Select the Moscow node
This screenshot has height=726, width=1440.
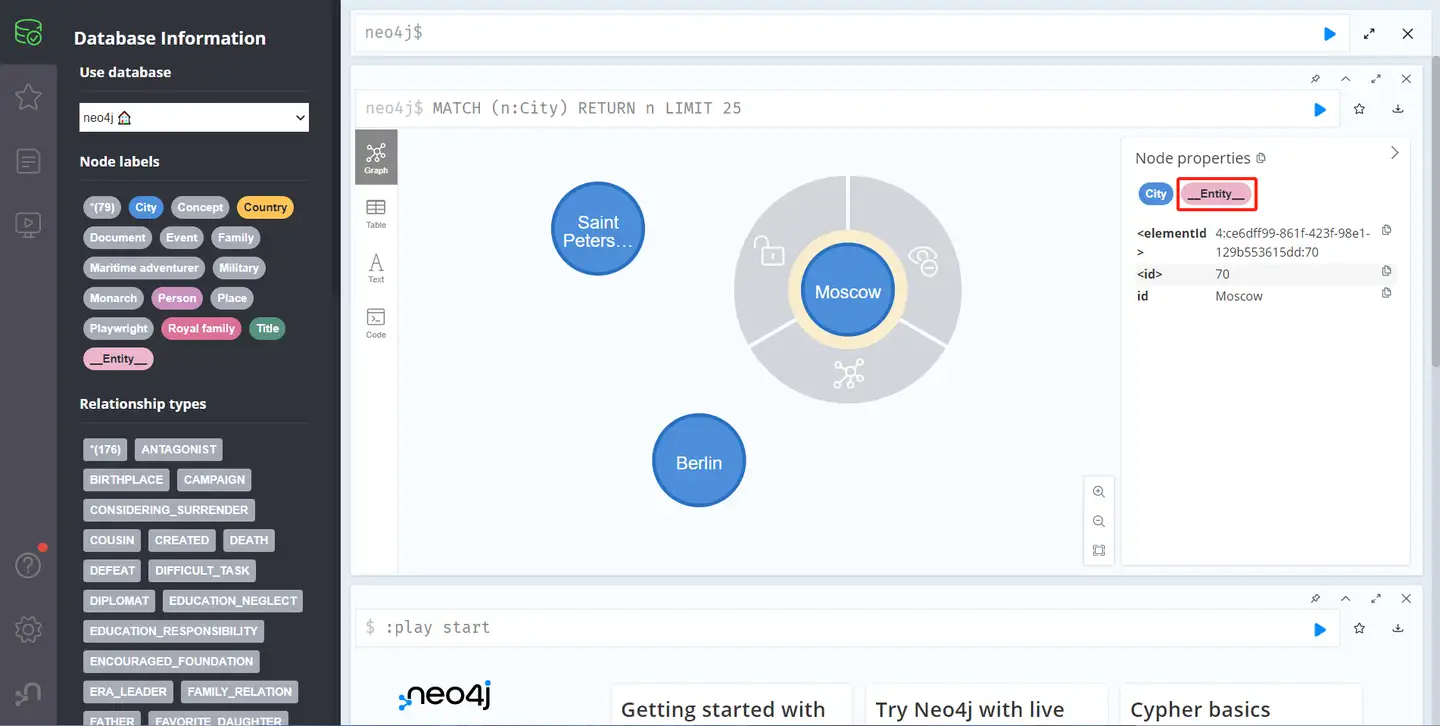click(x=848, y=292)
